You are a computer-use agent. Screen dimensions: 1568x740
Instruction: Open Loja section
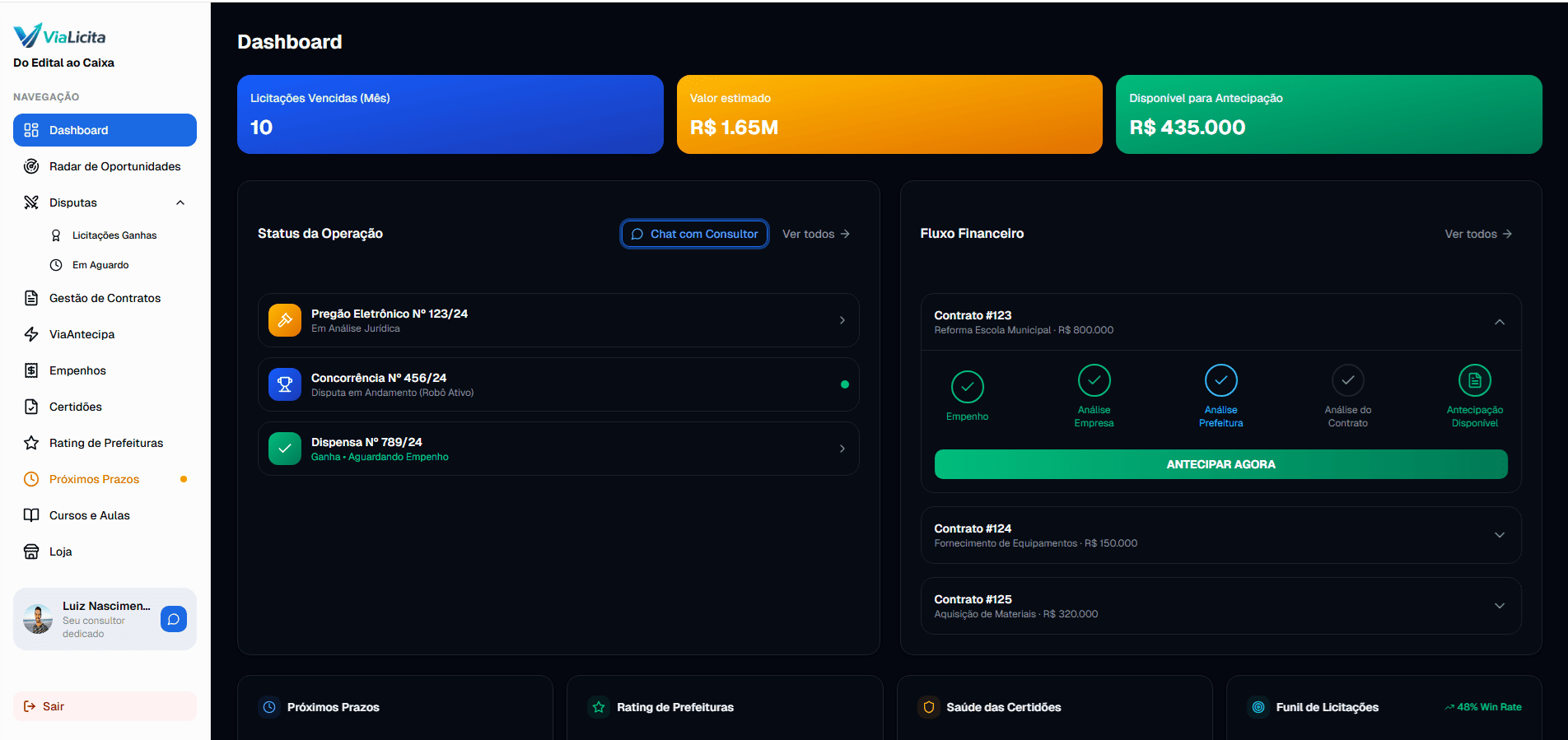tap(105, 552)
